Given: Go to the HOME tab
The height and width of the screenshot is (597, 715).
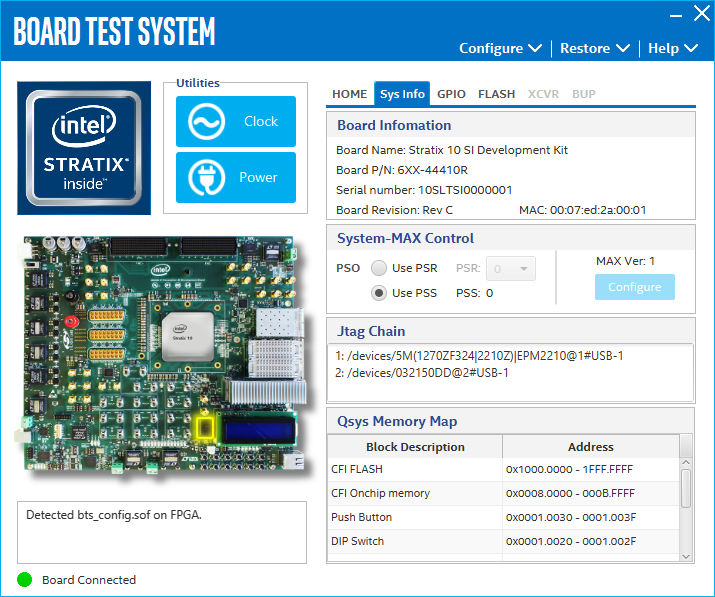Looking at the screenshot, I should pyautogui.click(x=349, y=94).
